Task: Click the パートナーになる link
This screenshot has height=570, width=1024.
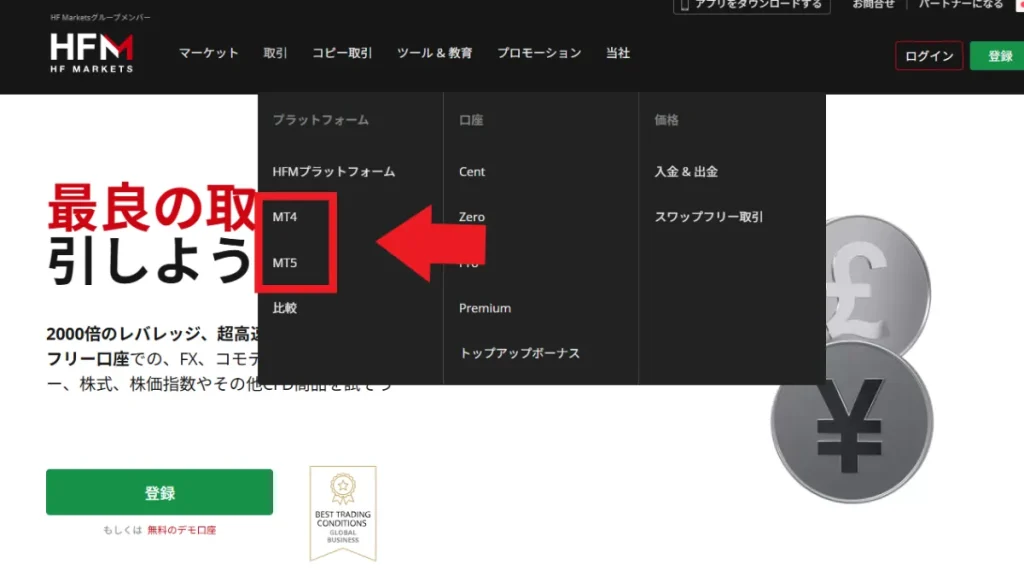Action: [961, 5]
